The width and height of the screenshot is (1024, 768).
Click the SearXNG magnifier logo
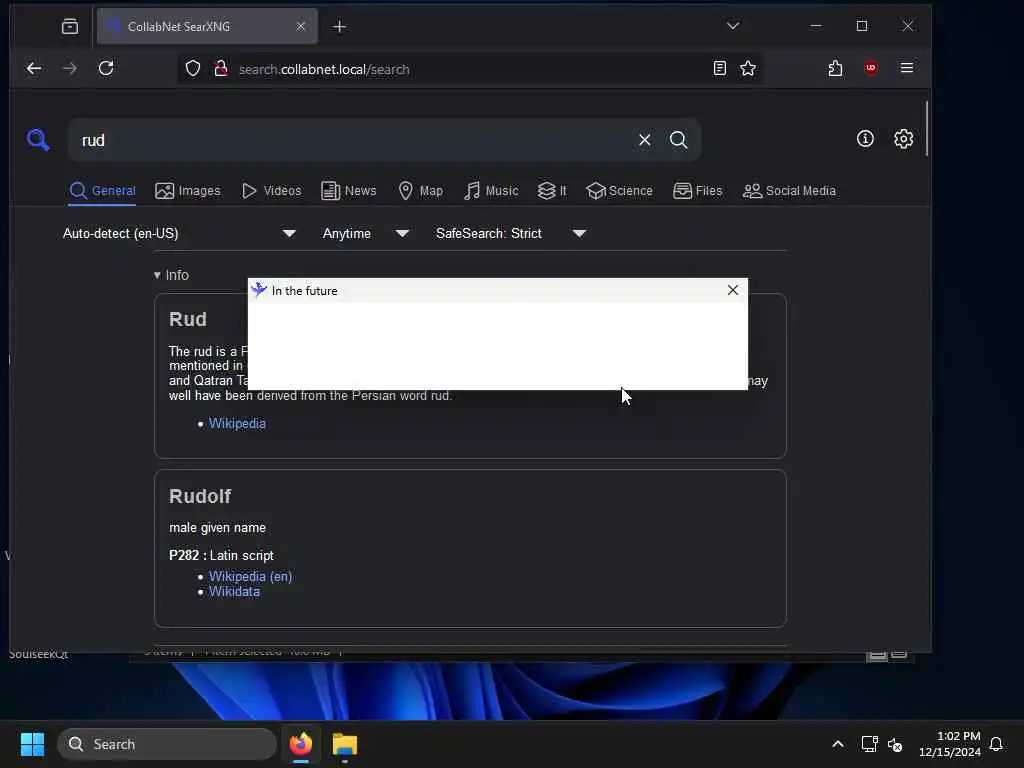point(38,140)
